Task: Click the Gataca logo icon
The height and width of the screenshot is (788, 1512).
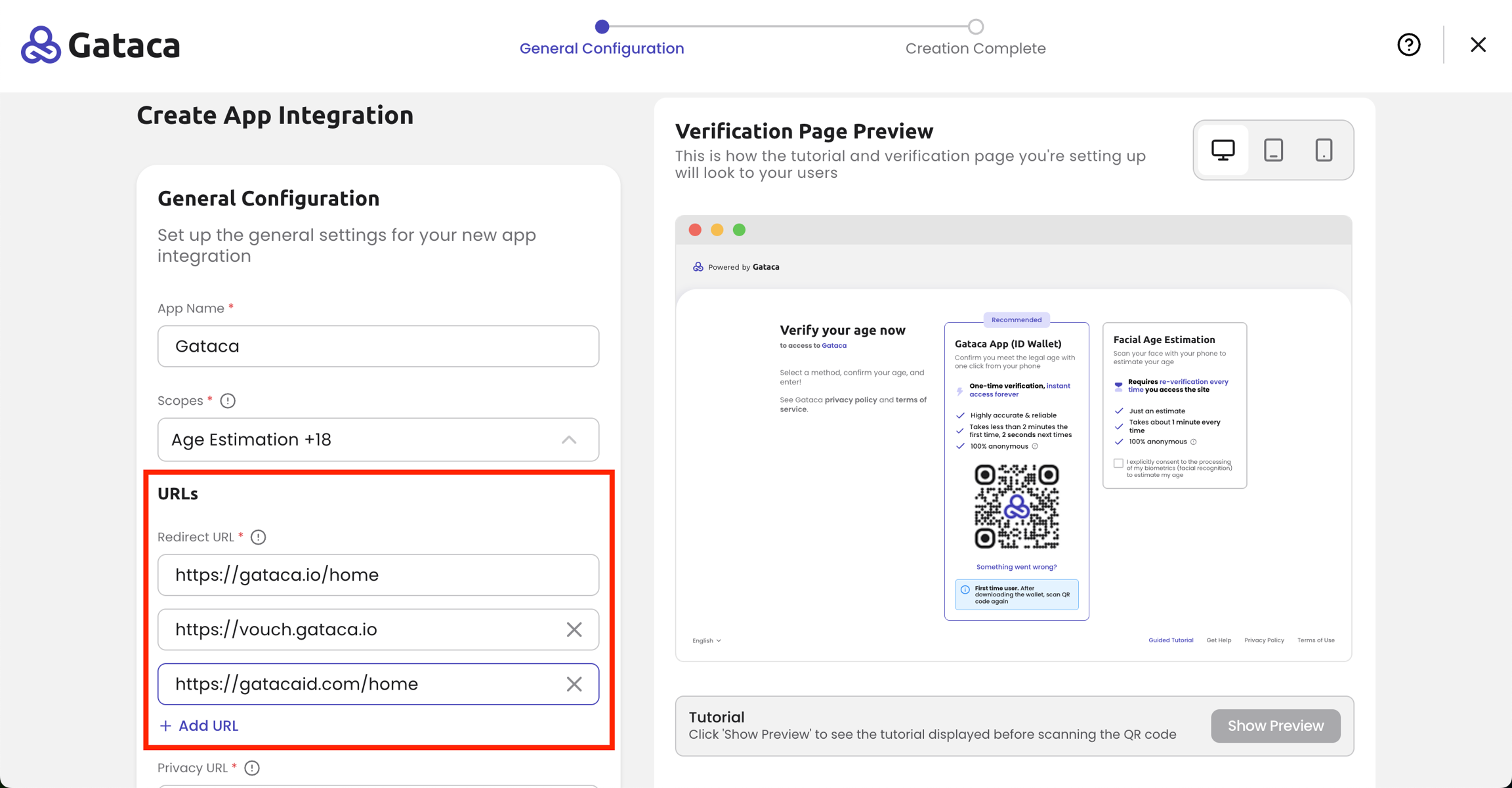Action: pyautogui.click(x=41, y=45)
